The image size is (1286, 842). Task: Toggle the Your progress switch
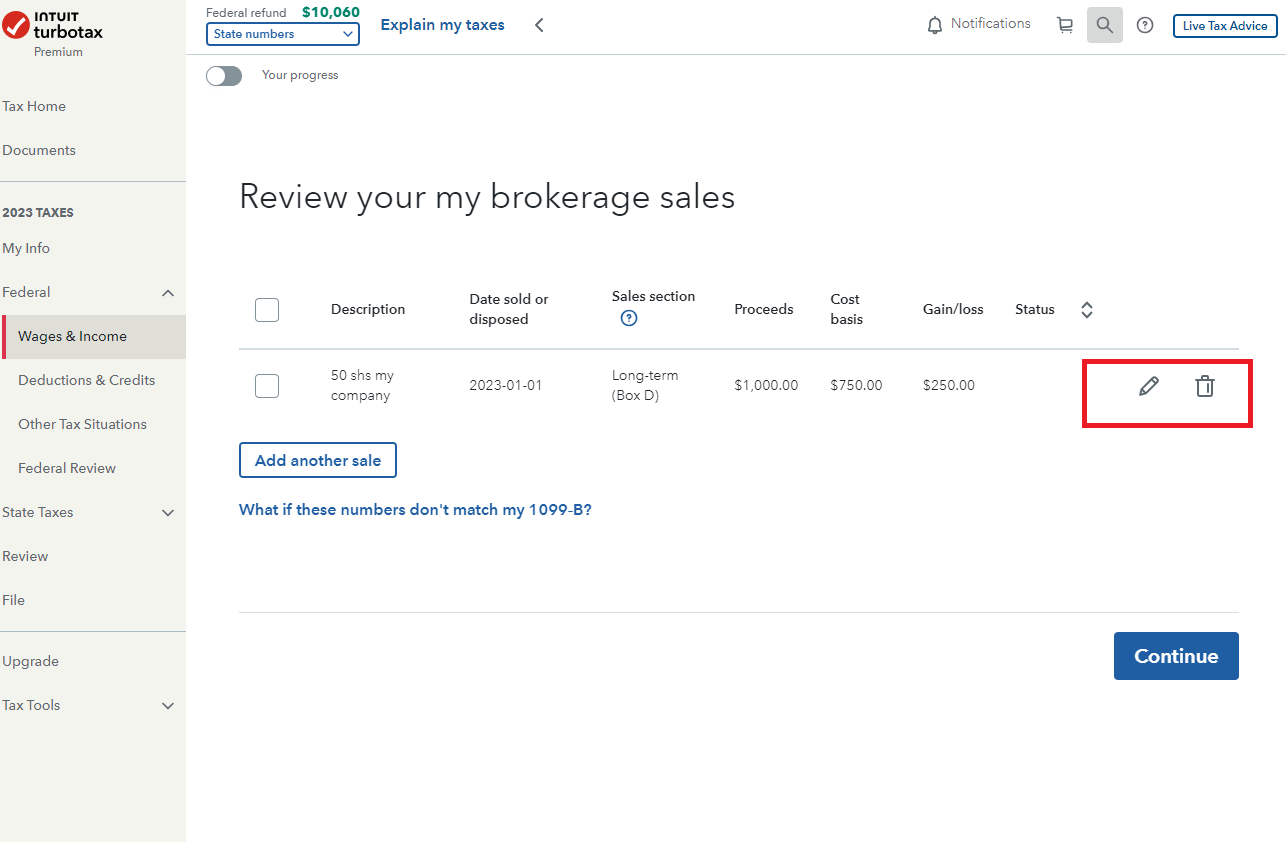pos(224,76)
